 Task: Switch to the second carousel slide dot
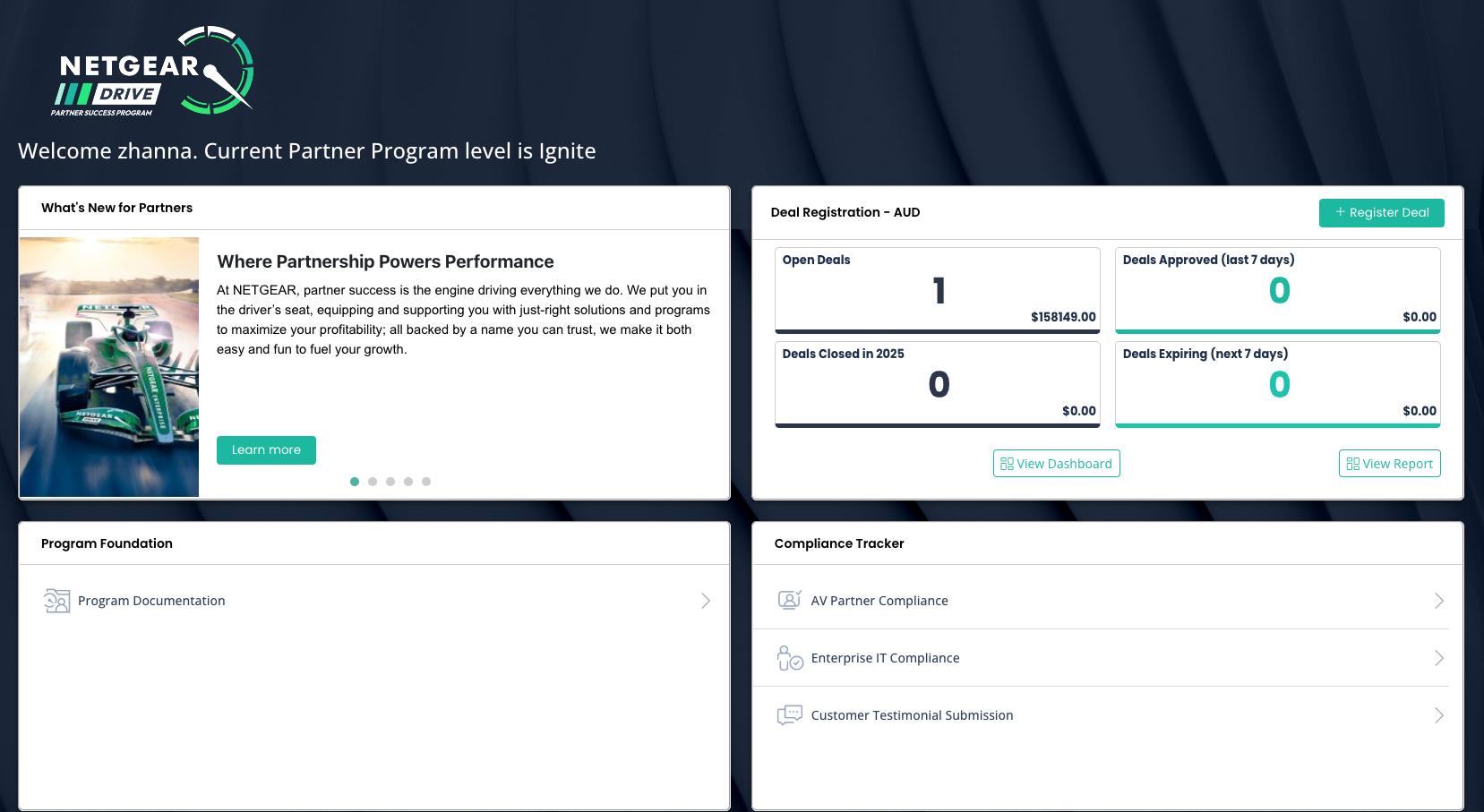coord(373,482)
